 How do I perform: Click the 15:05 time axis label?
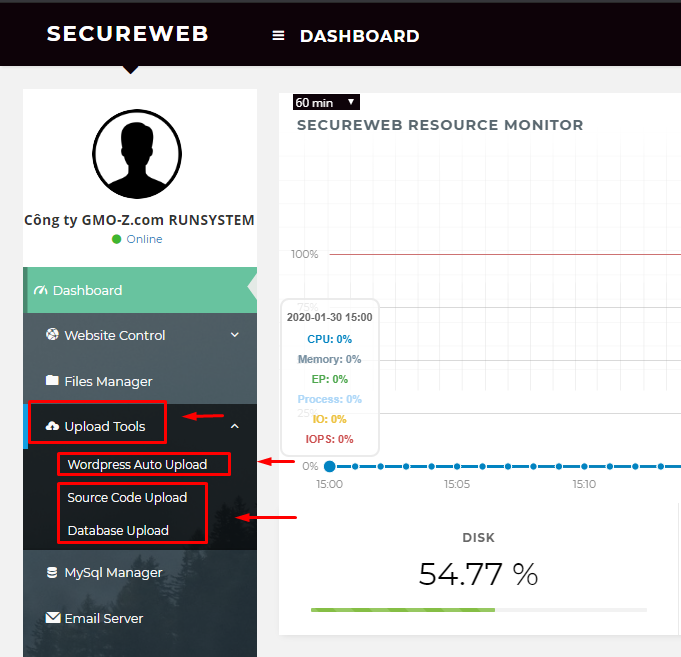(457, 484)
